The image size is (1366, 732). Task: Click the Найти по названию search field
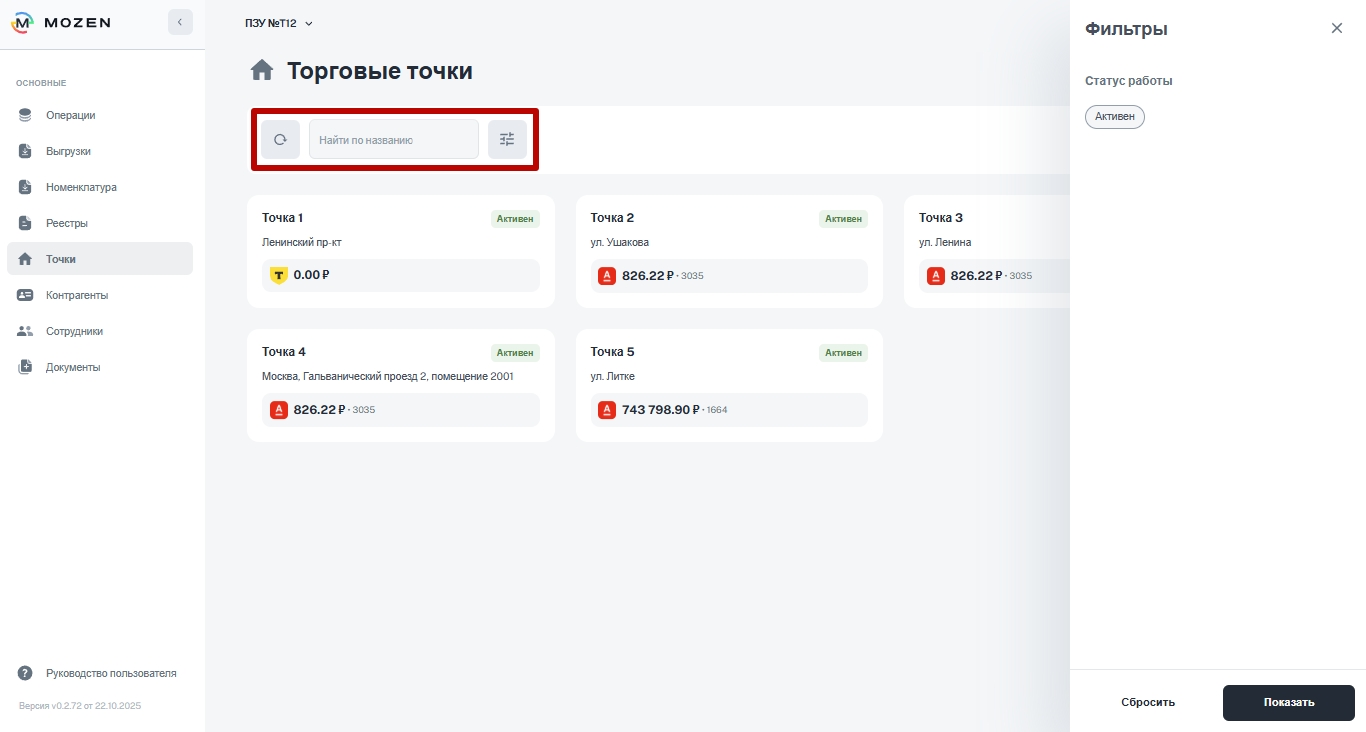point(394,140)
